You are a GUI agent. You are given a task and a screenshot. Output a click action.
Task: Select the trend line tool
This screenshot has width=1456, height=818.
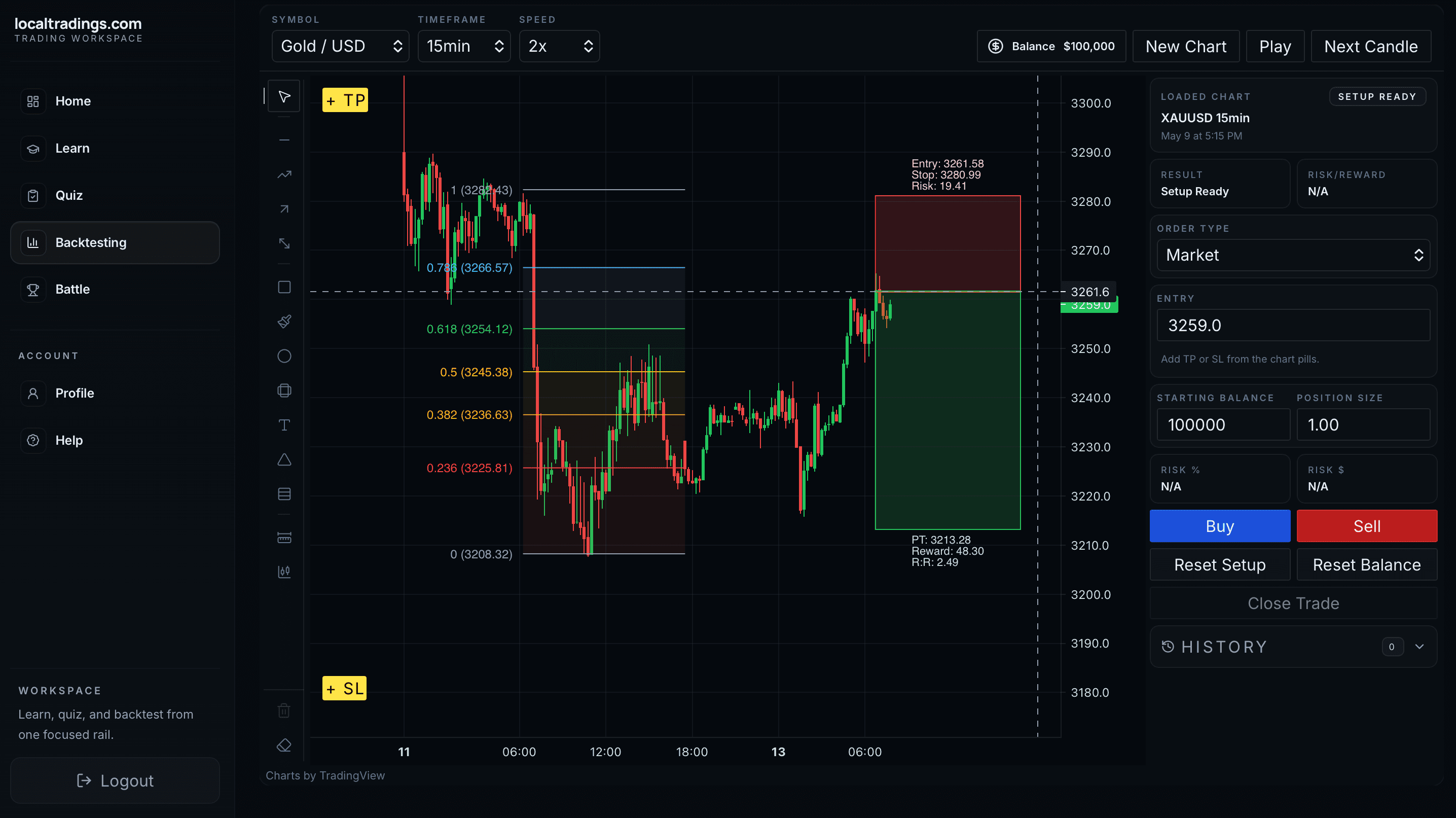pos(284,174)
